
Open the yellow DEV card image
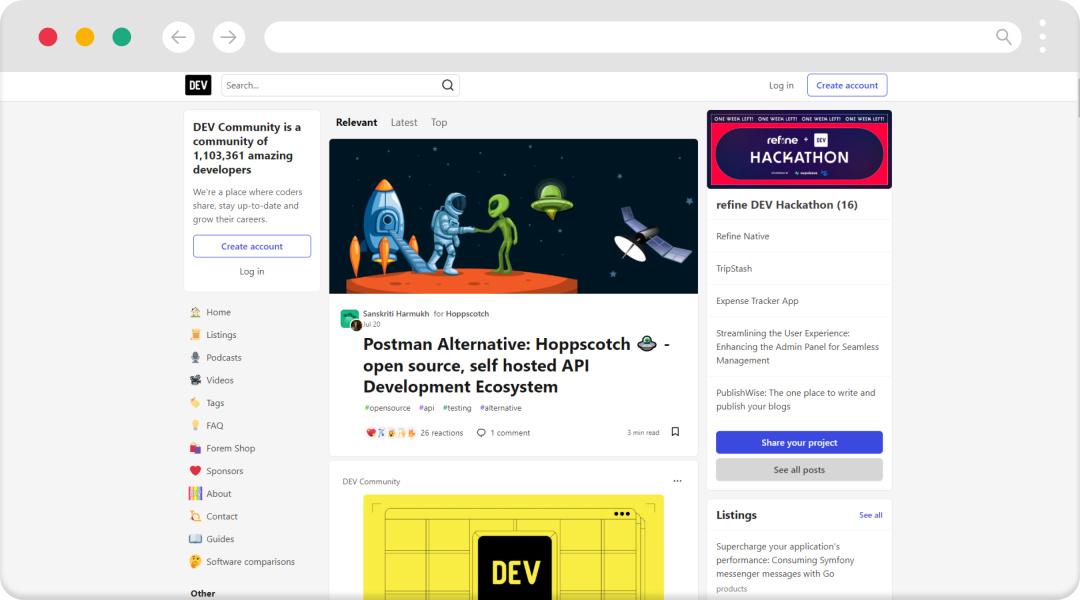[513, 547]
